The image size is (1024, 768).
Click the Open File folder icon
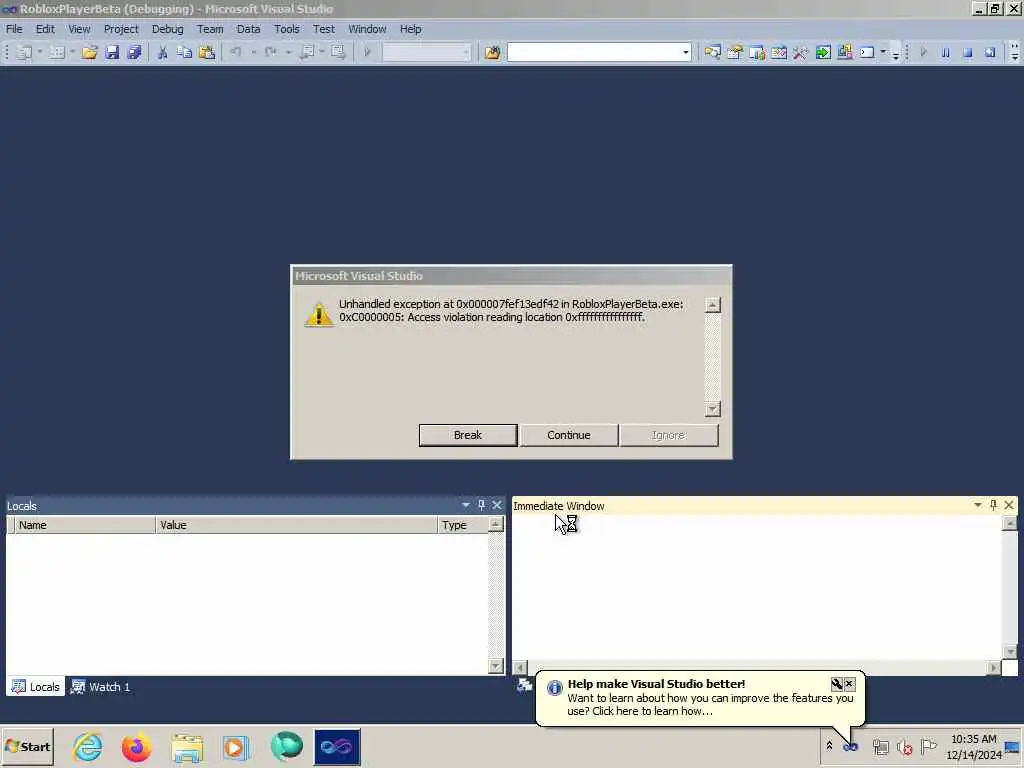pyautogui.click(x=89, y=52)
